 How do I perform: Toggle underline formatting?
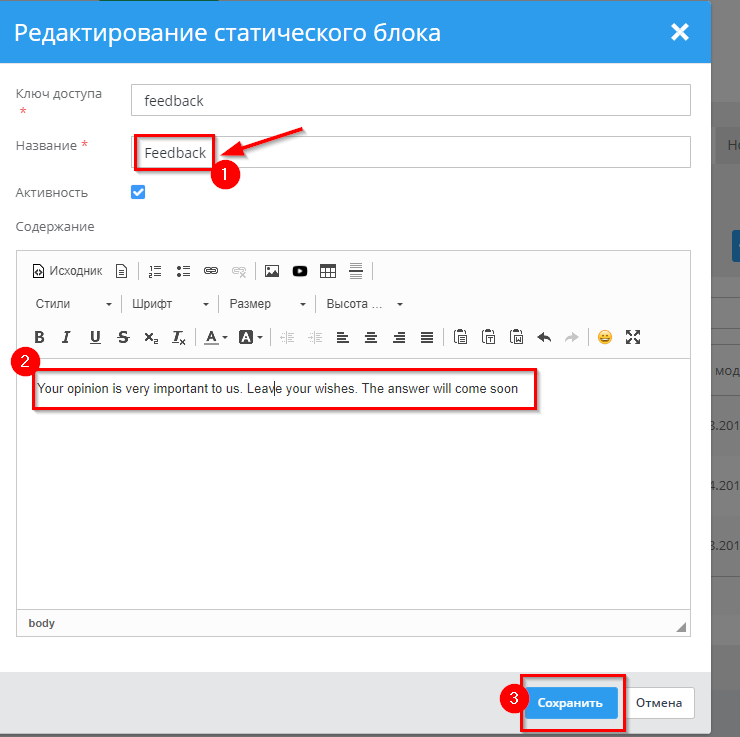point(95,337)
